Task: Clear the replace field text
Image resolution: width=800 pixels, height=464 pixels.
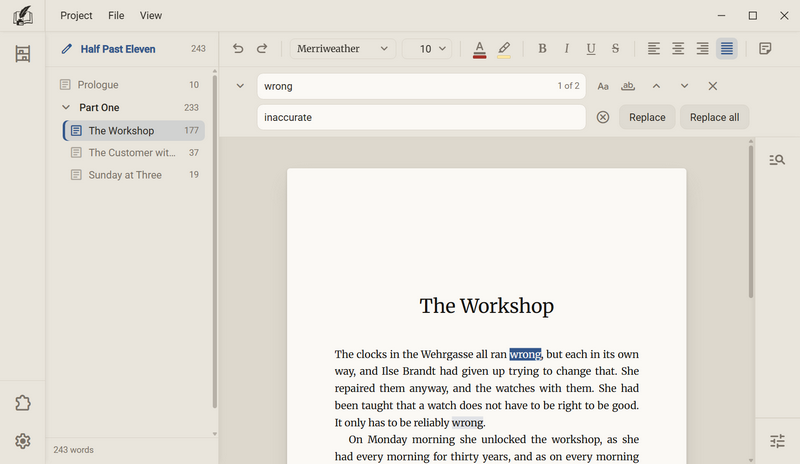Action: pos(603,117)
